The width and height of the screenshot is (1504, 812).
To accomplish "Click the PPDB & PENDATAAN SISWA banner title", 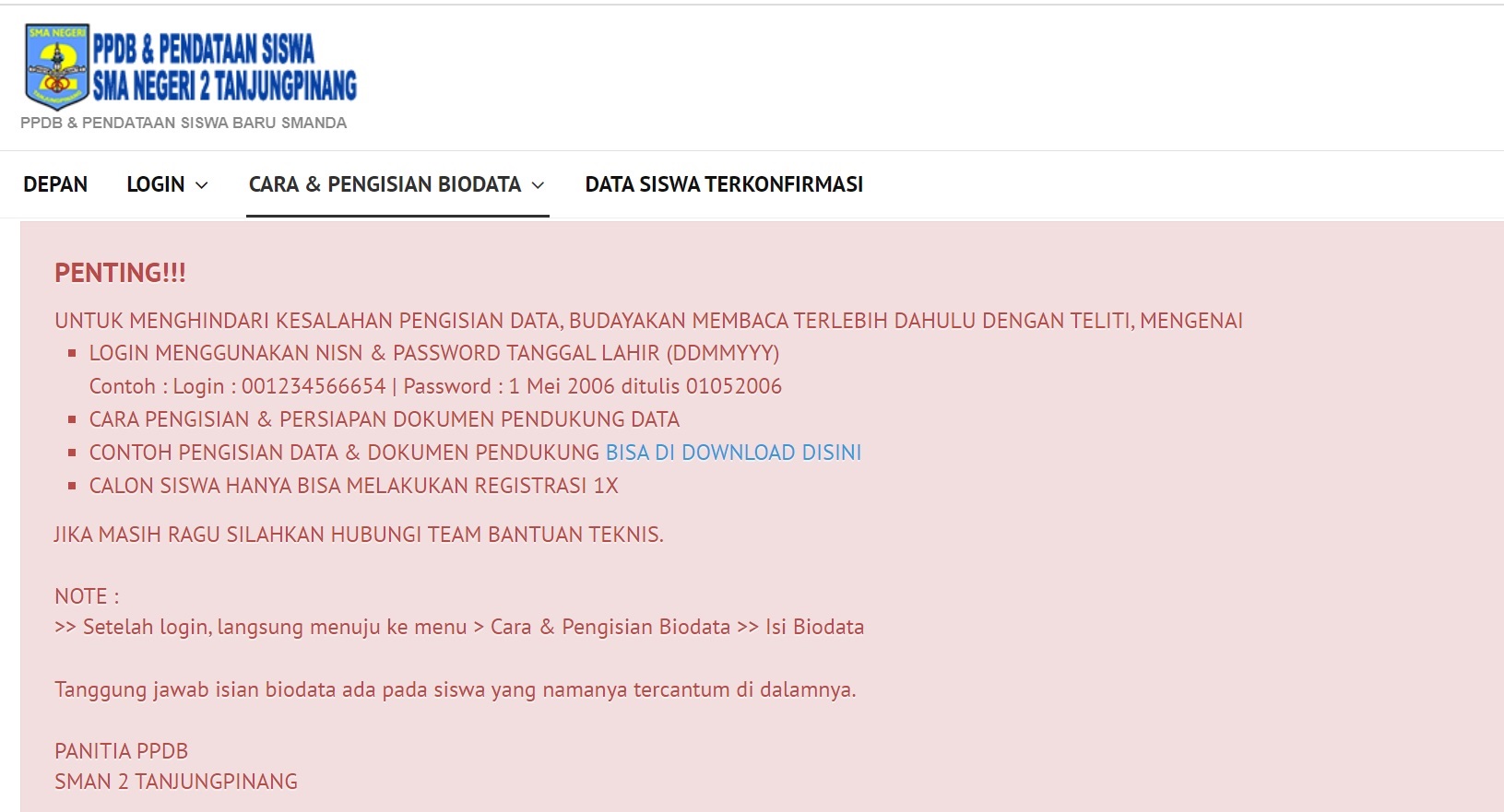I will [x=204, y=49].
